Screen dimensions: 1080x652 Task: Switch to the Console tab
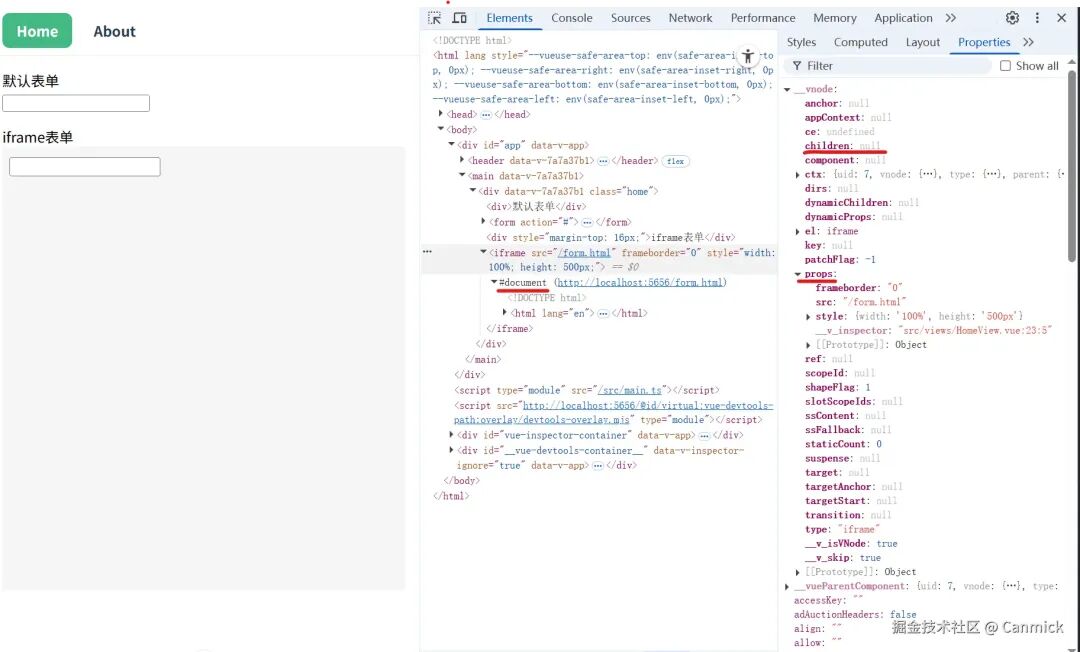(x=572, y=18)
